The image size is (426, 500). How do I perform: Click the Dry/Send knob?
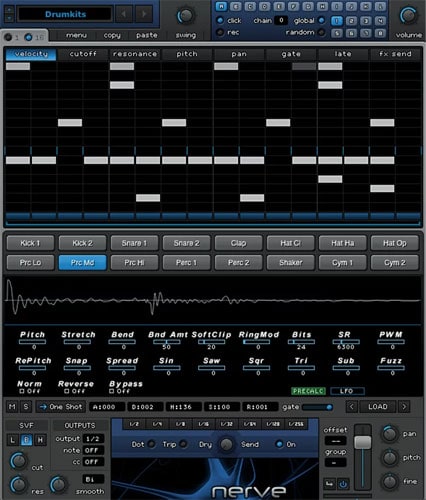tap(226, 444)
